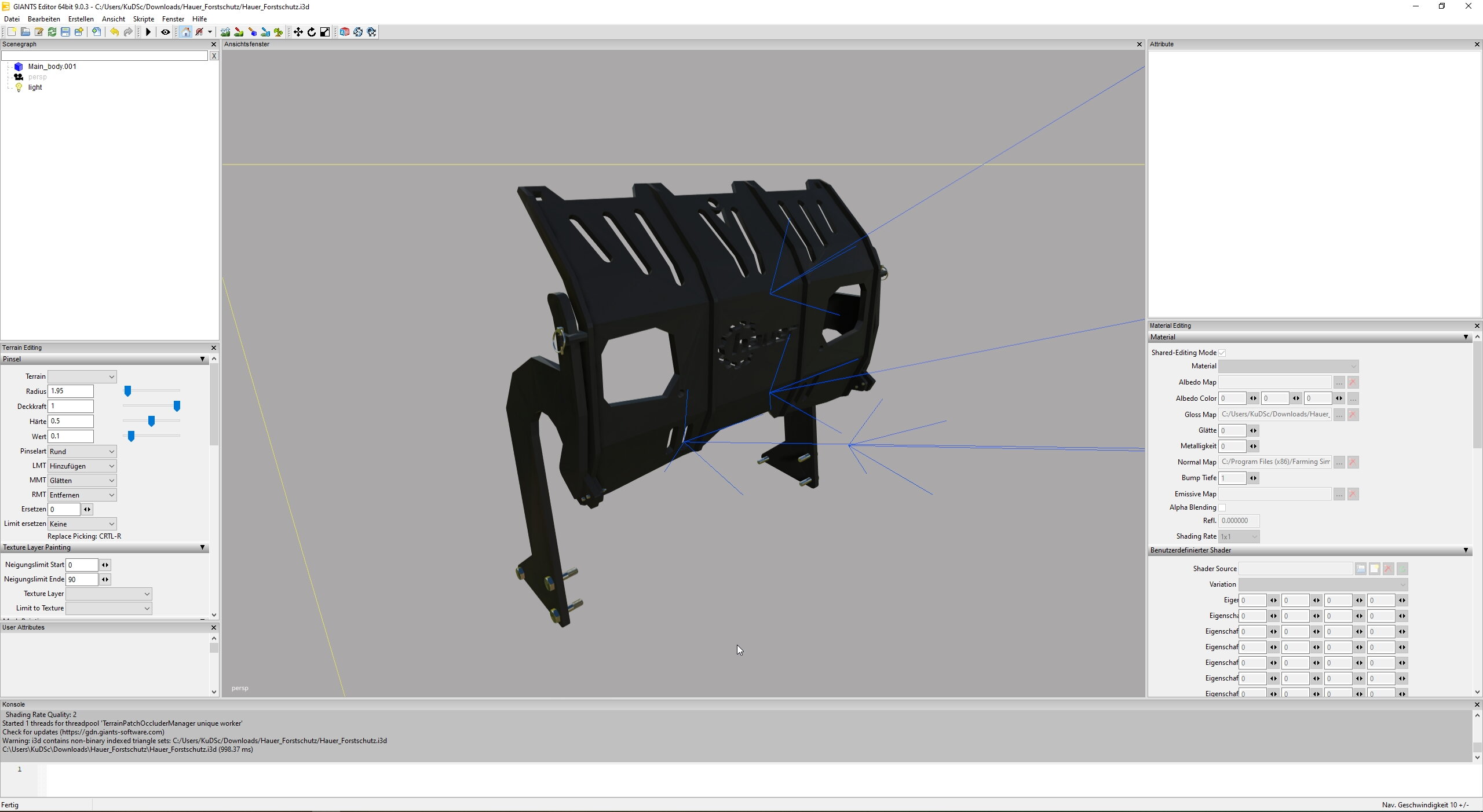This screenshot has width=1483, height=812.
Task: Select the Scale tool icon
Action: [x=325, y=32]
